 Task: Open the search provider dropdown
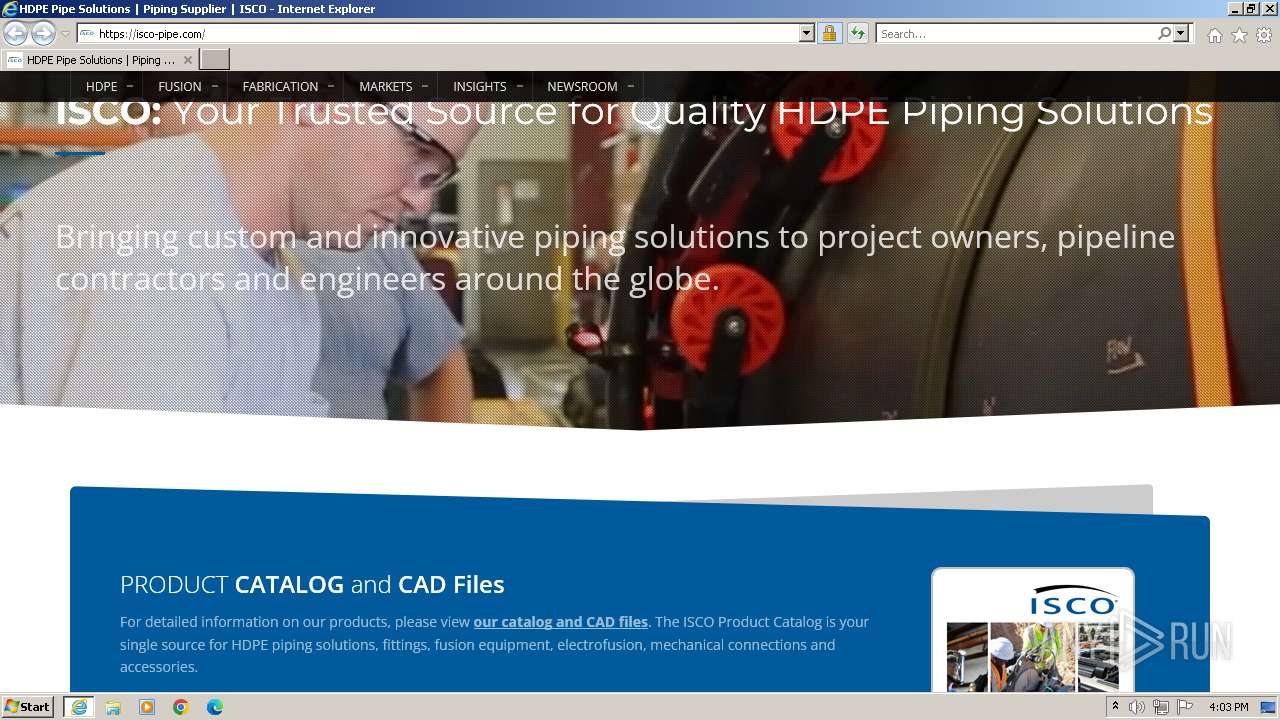(1181, 33)
